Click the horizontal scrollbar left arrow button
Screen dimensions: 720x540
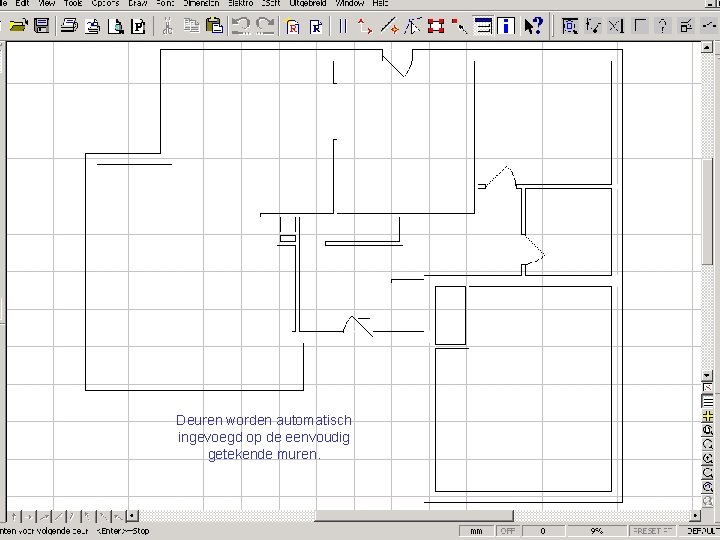132,516
